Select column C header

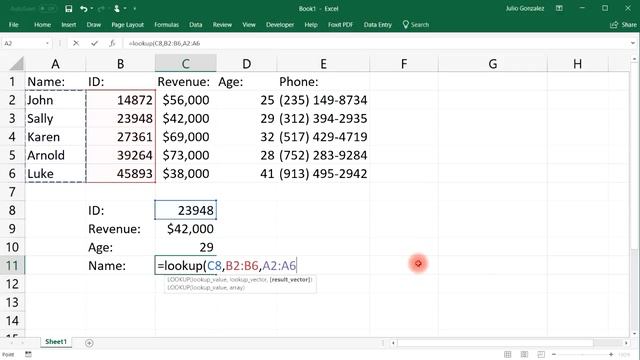point(185,64)
